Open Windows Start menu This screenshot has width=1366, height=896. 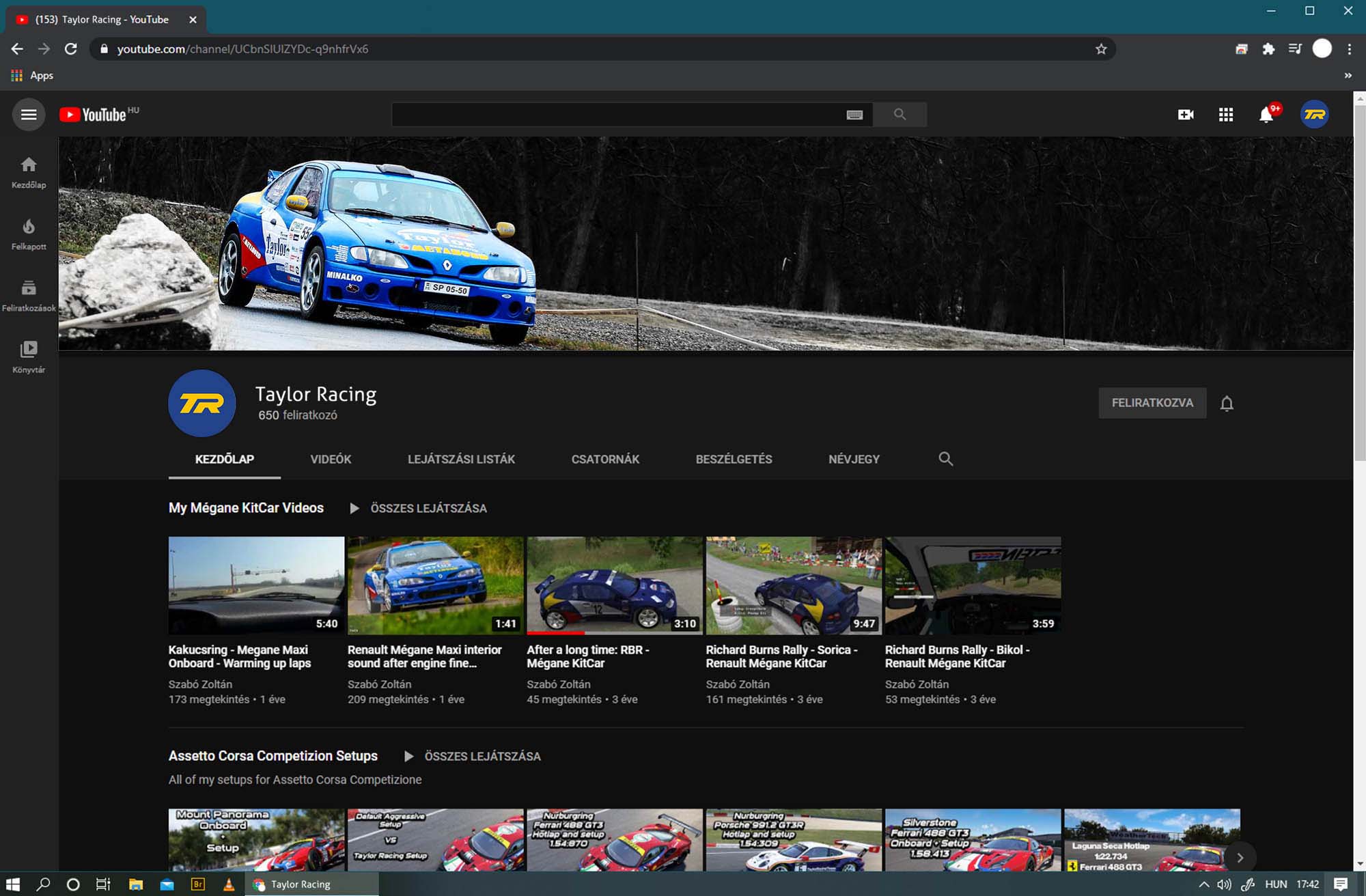click(13, 884)
